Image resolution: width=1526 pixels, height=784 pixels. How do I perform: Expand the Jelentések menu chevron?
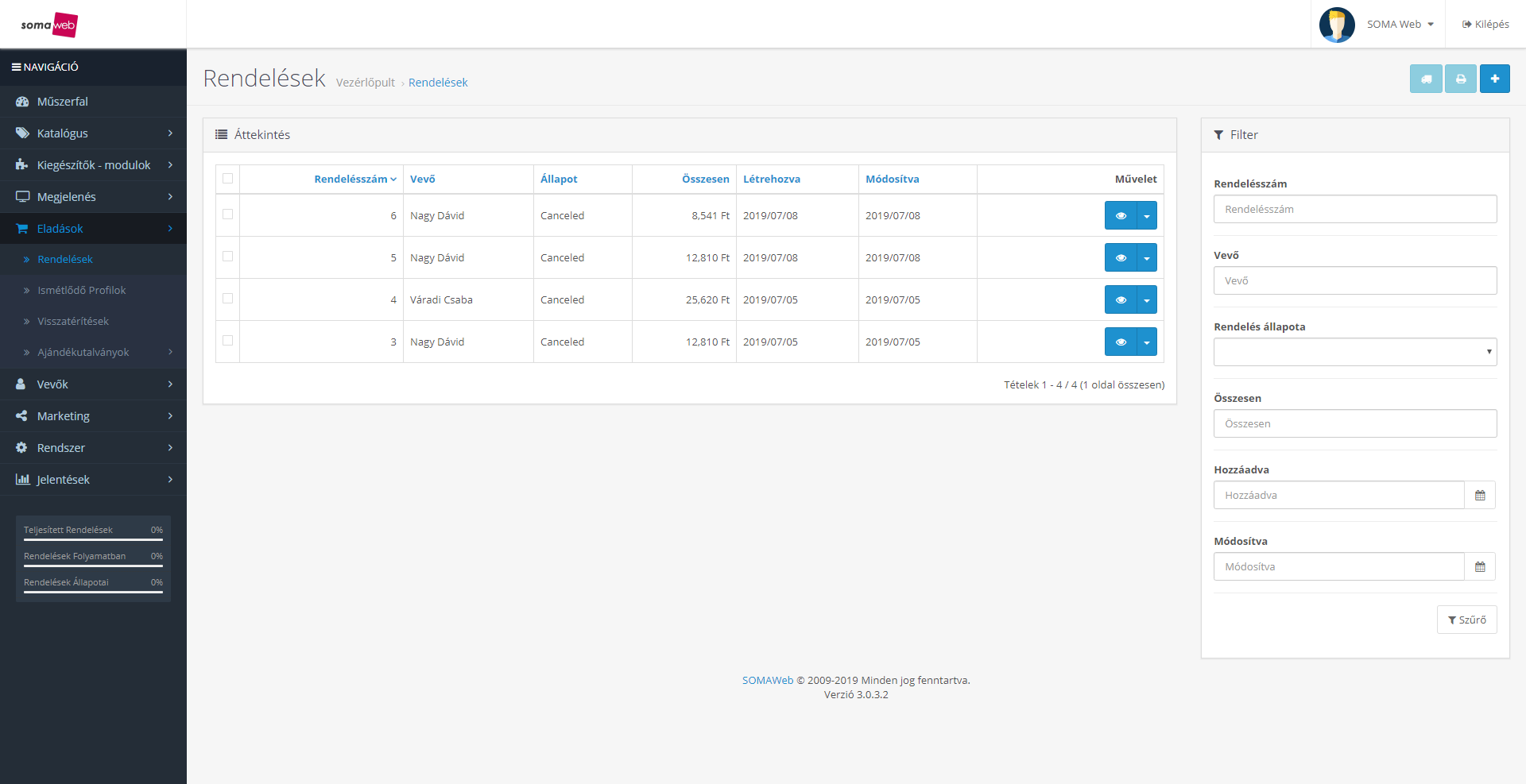170,480
